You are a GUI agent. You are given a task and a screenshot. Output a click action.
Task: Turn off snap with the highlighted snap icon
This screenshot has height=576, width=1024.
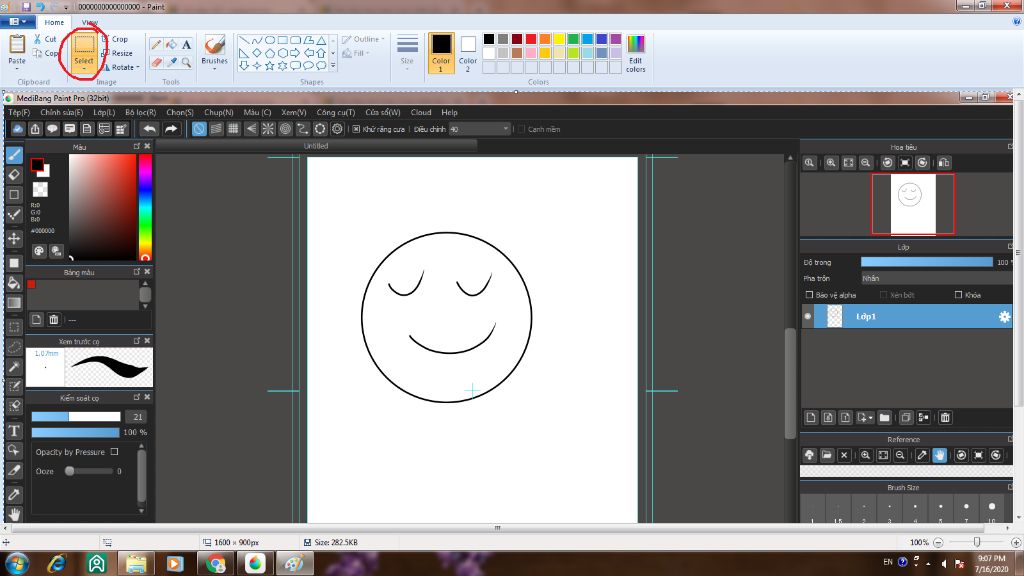coord(199,129)
